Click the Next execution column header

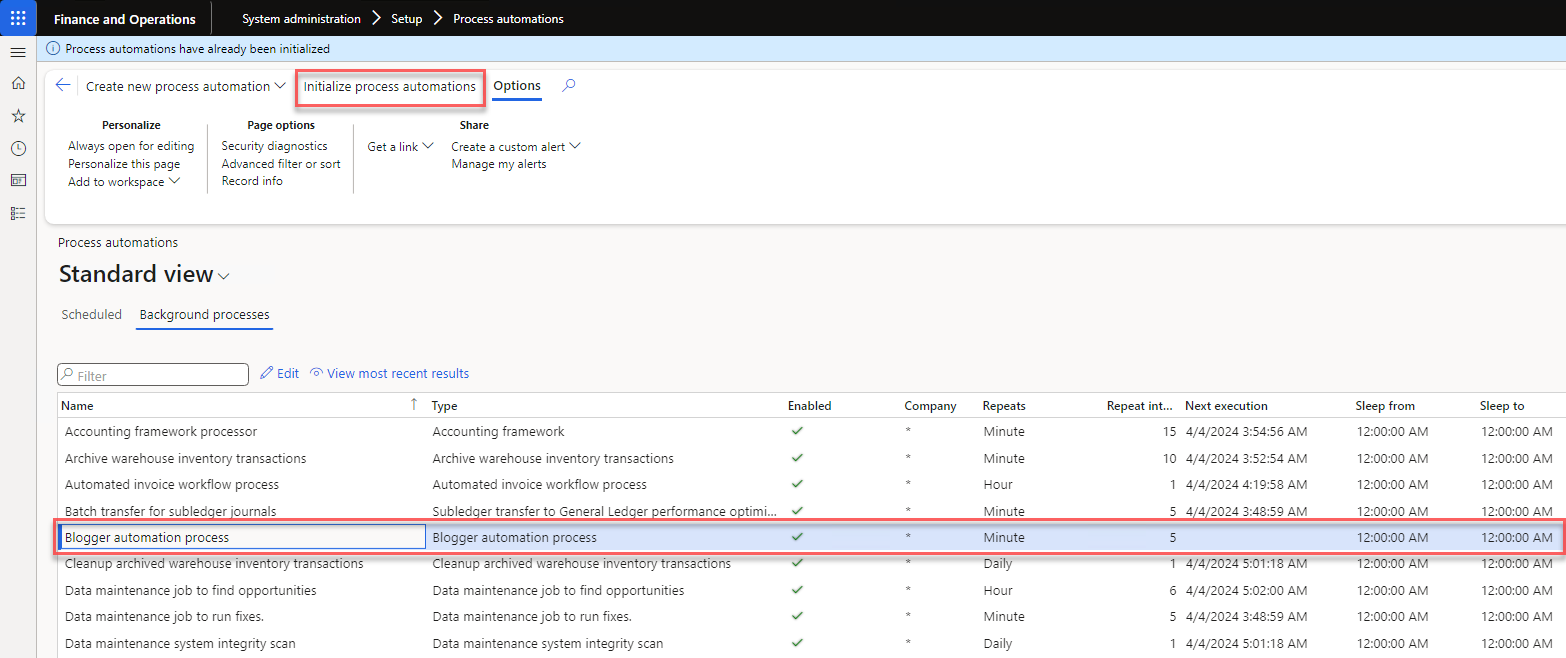(x=1226, y=406)
